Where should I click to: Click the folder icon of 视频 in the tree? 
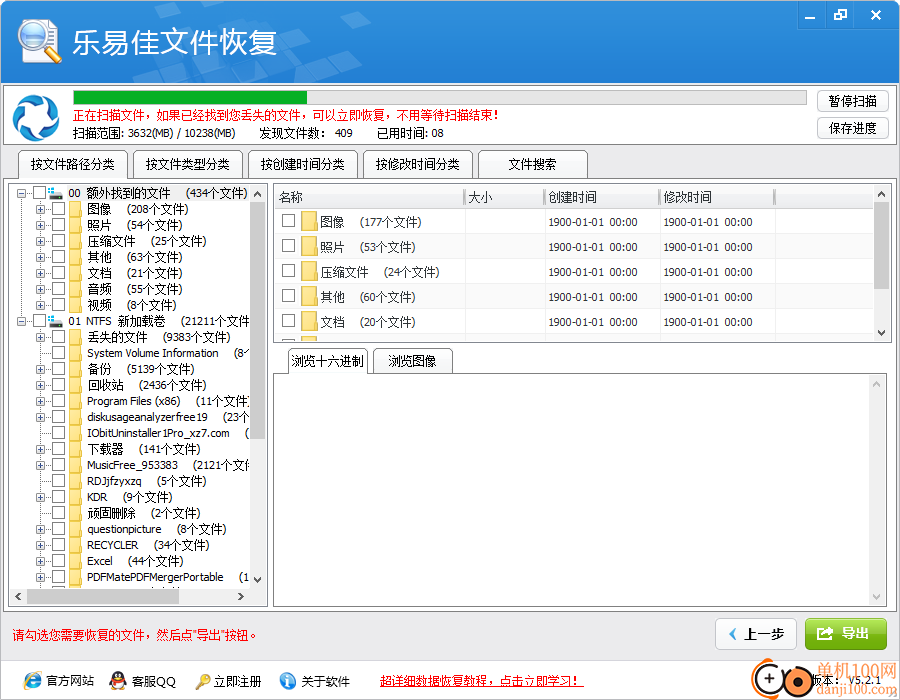(x=76, y=305)
